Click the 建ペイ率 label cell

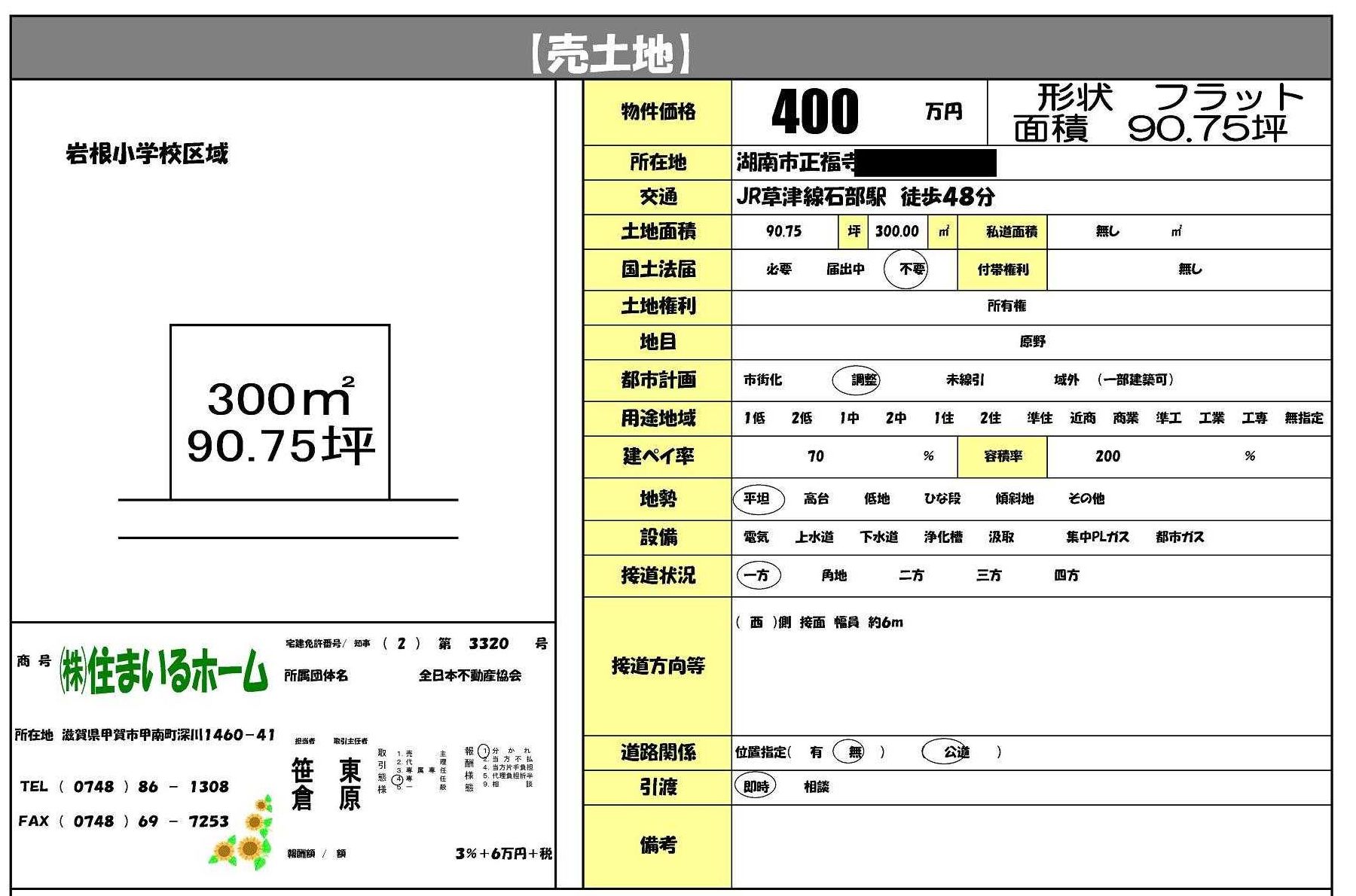(x=658, y=456)
